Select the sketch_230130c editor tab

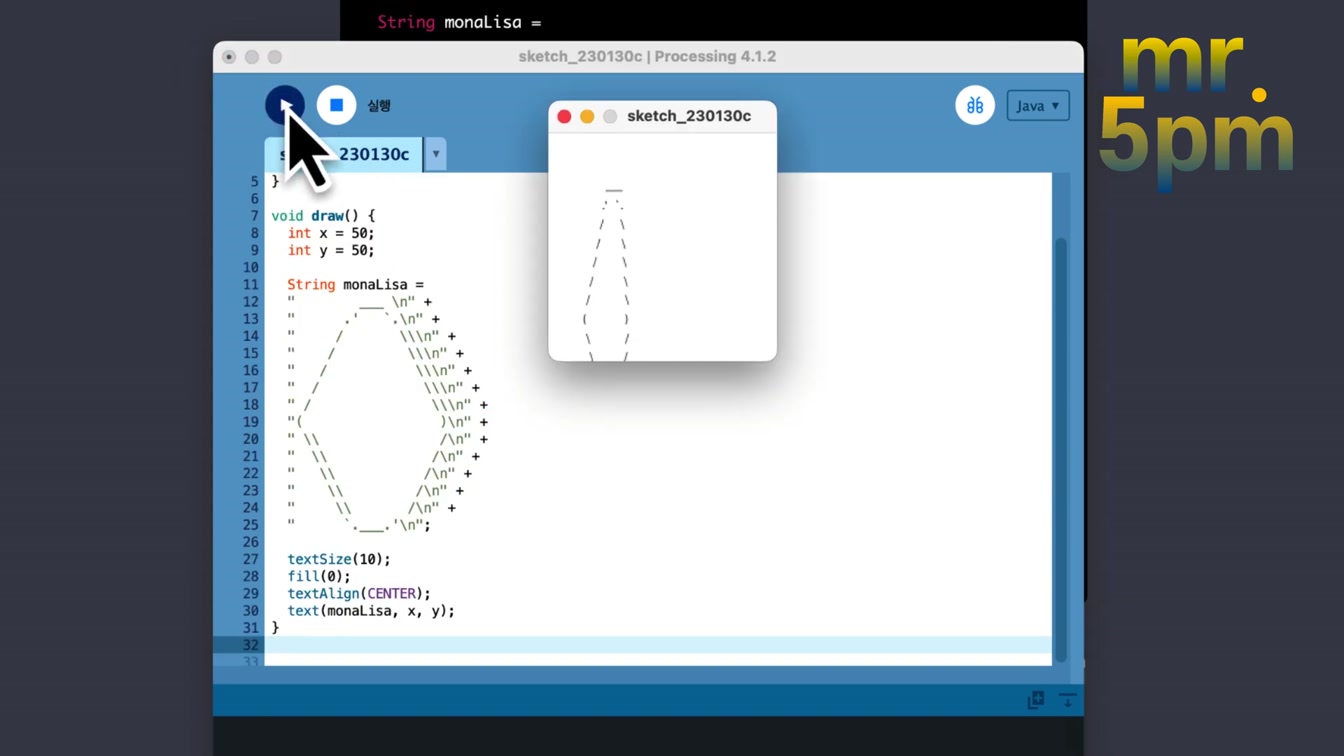point(343,154)
